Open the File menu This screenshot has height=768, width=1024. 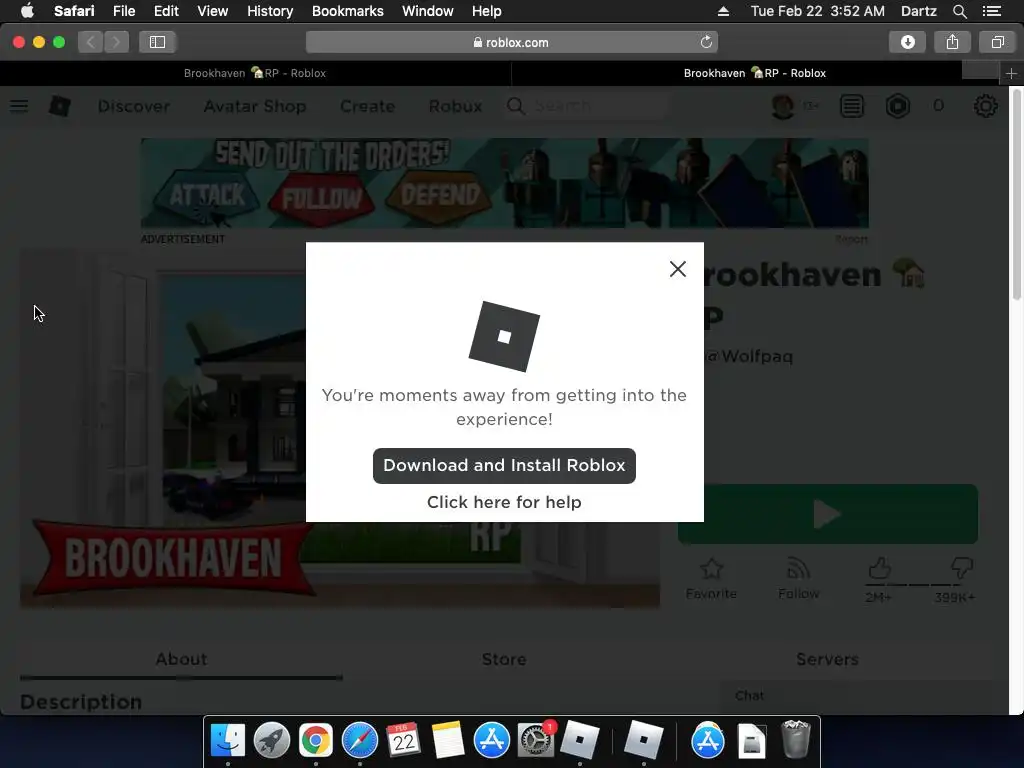click(x=123, y=11)
